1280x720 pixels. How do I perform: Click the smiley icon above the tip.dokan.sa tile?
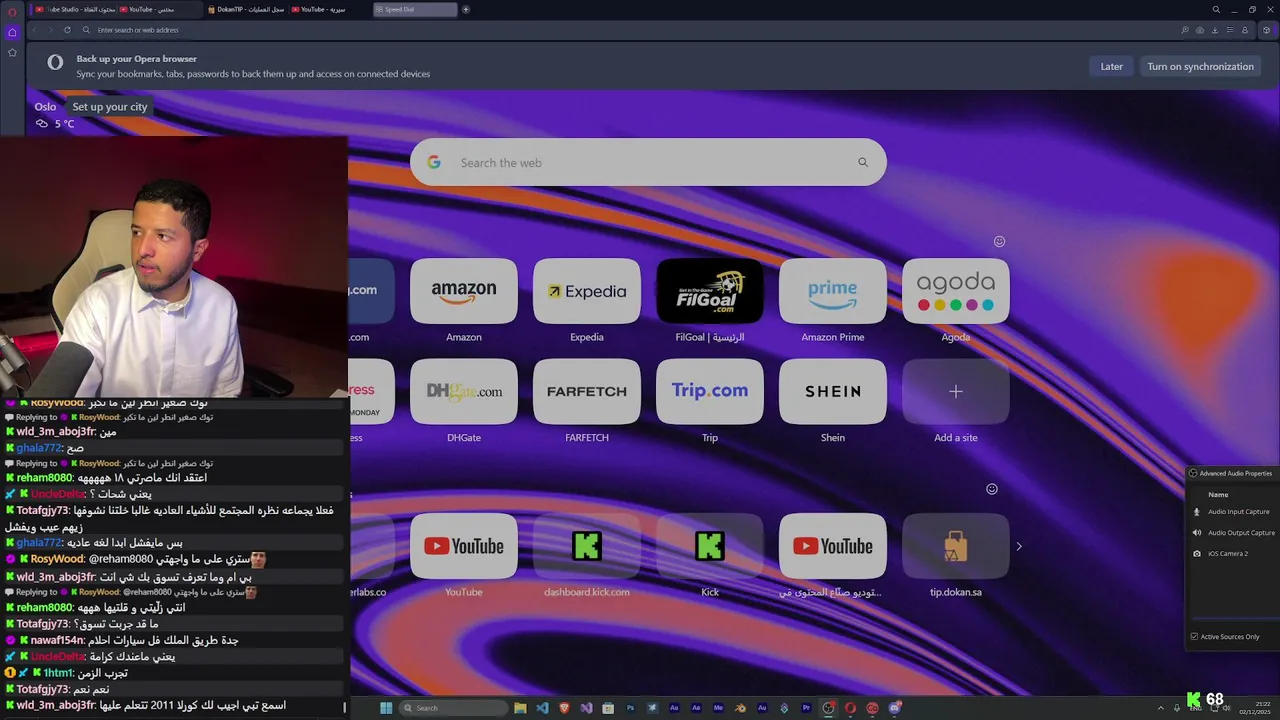coord(992,489)
